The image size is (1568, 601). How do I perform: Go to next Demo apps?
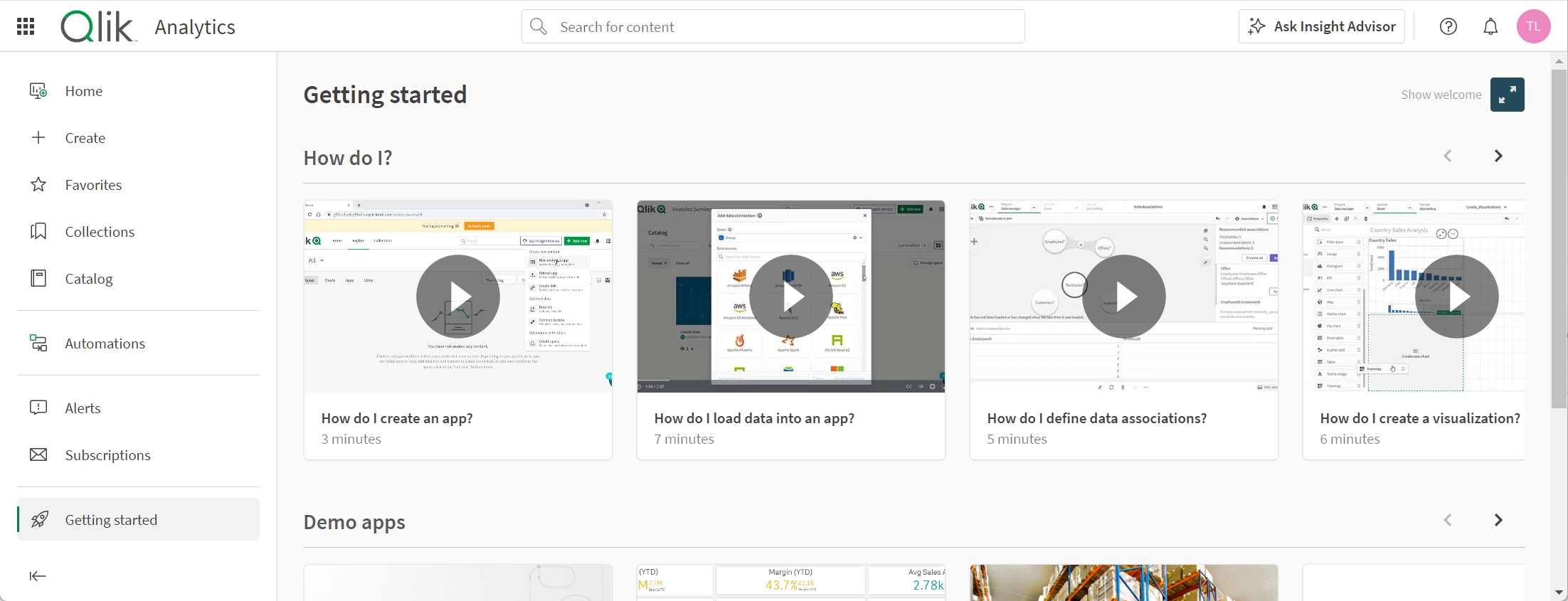coord(1498,520)
